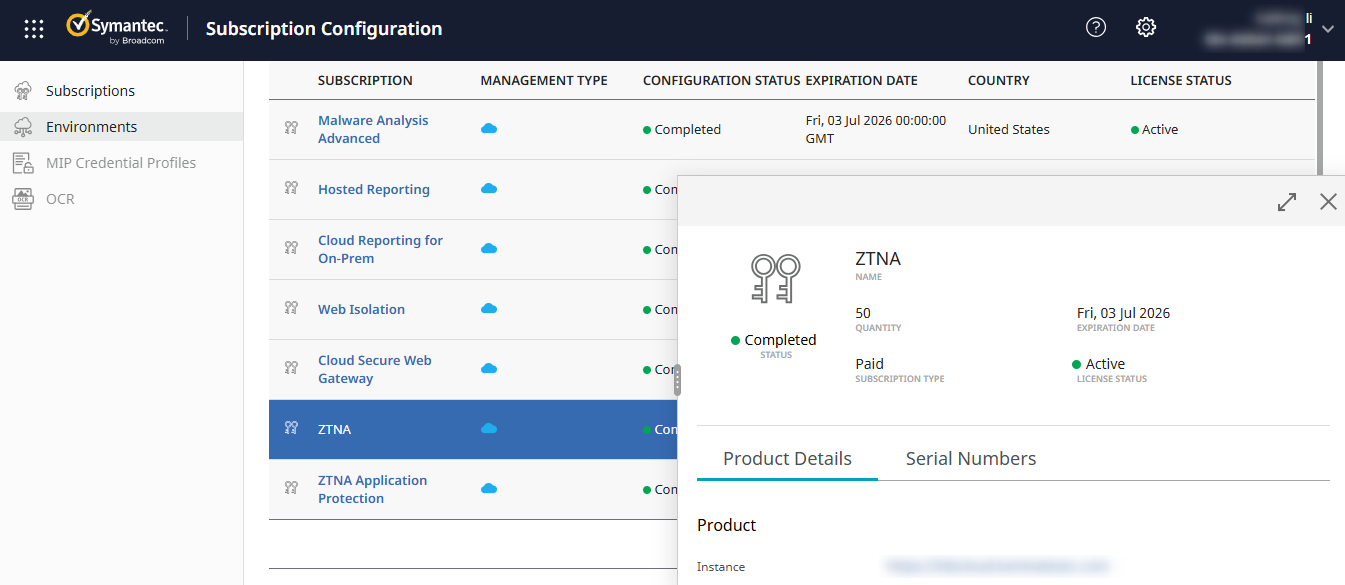1345x585 pixels.
Task: Open the apps grid launcher
Action: (x=34, y=29)
